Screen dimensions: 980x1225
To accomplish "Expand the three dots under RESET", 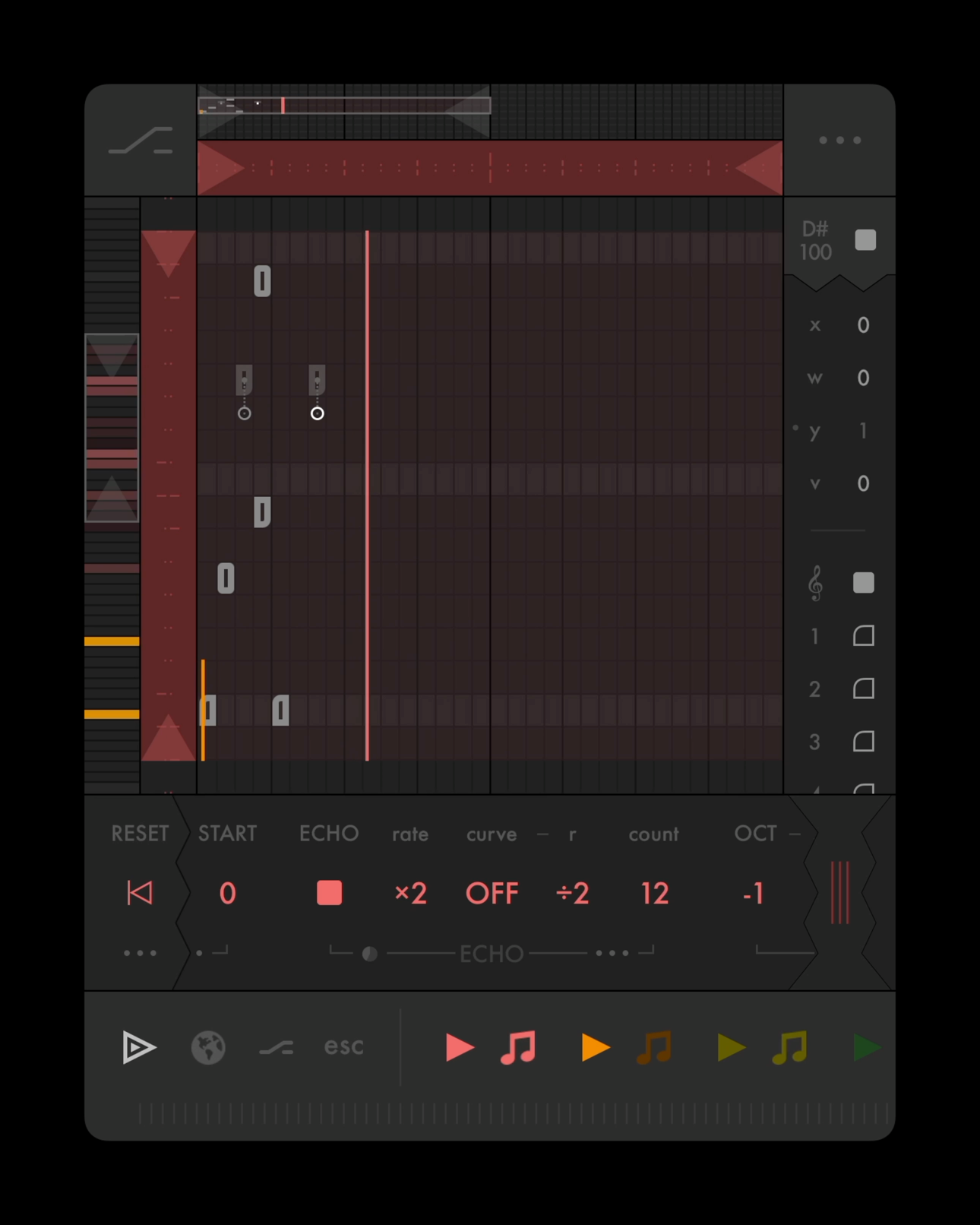I will [140, 953].
